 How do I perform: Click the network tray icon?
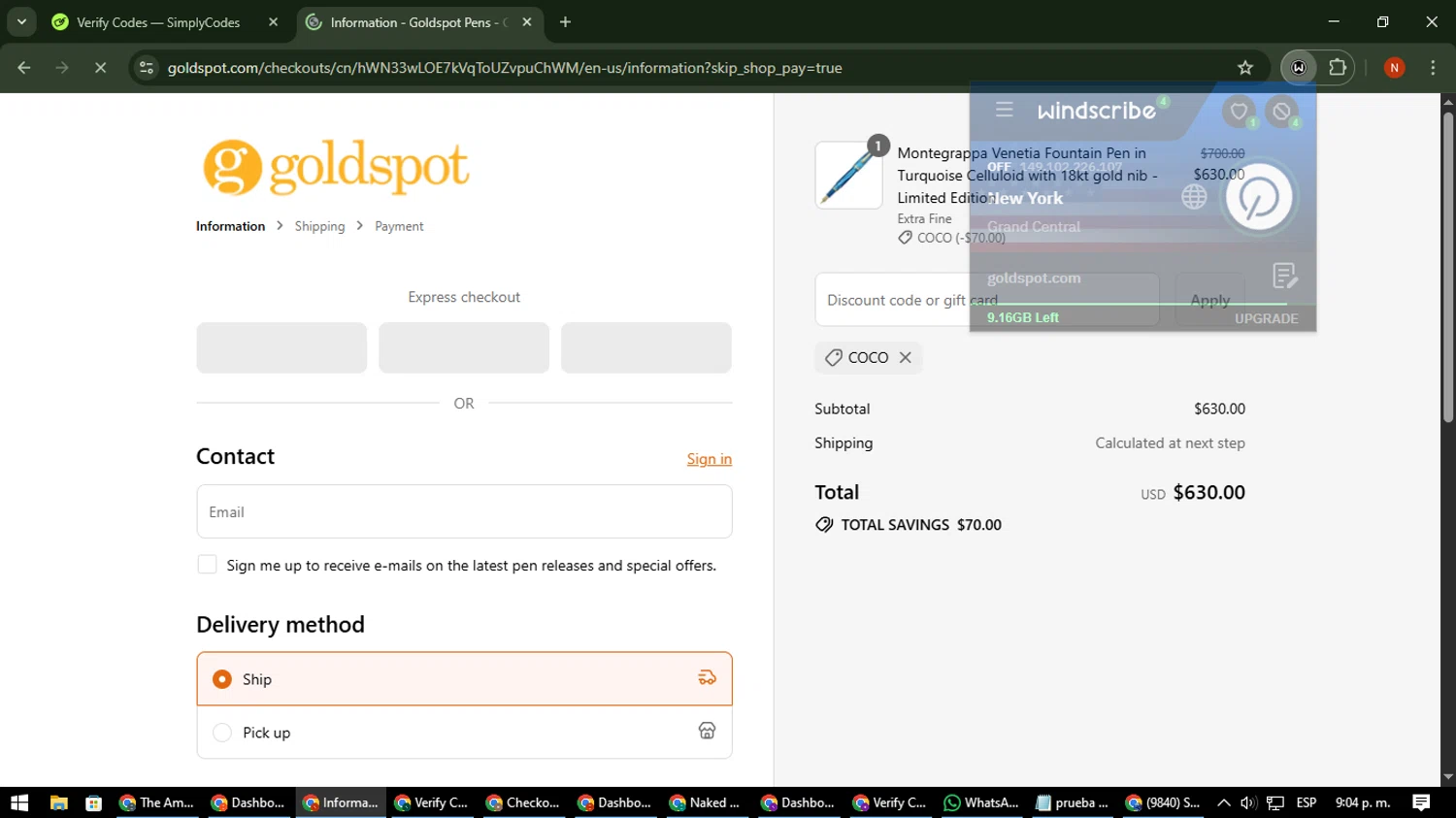tap(1275, 802)
